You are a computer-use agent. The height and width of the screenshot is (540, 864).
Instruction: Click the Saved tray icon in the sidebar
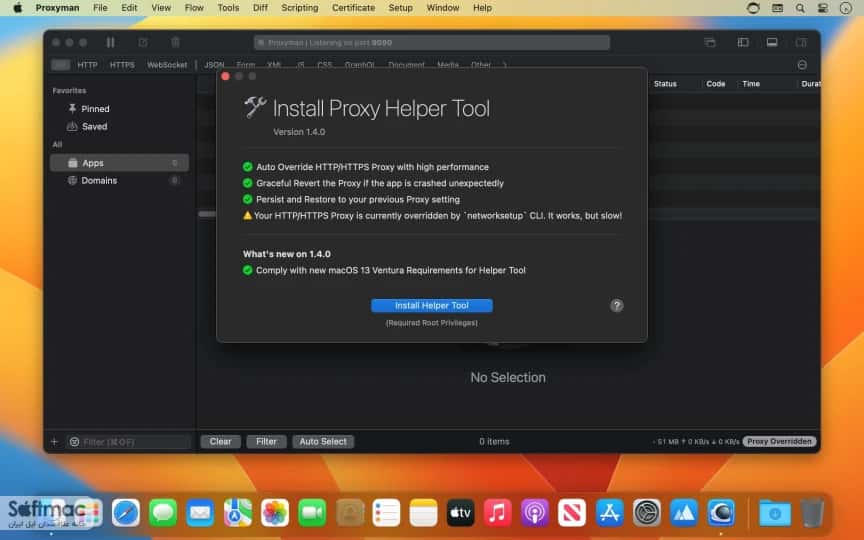pyautogui.click(x=72, y=126)
